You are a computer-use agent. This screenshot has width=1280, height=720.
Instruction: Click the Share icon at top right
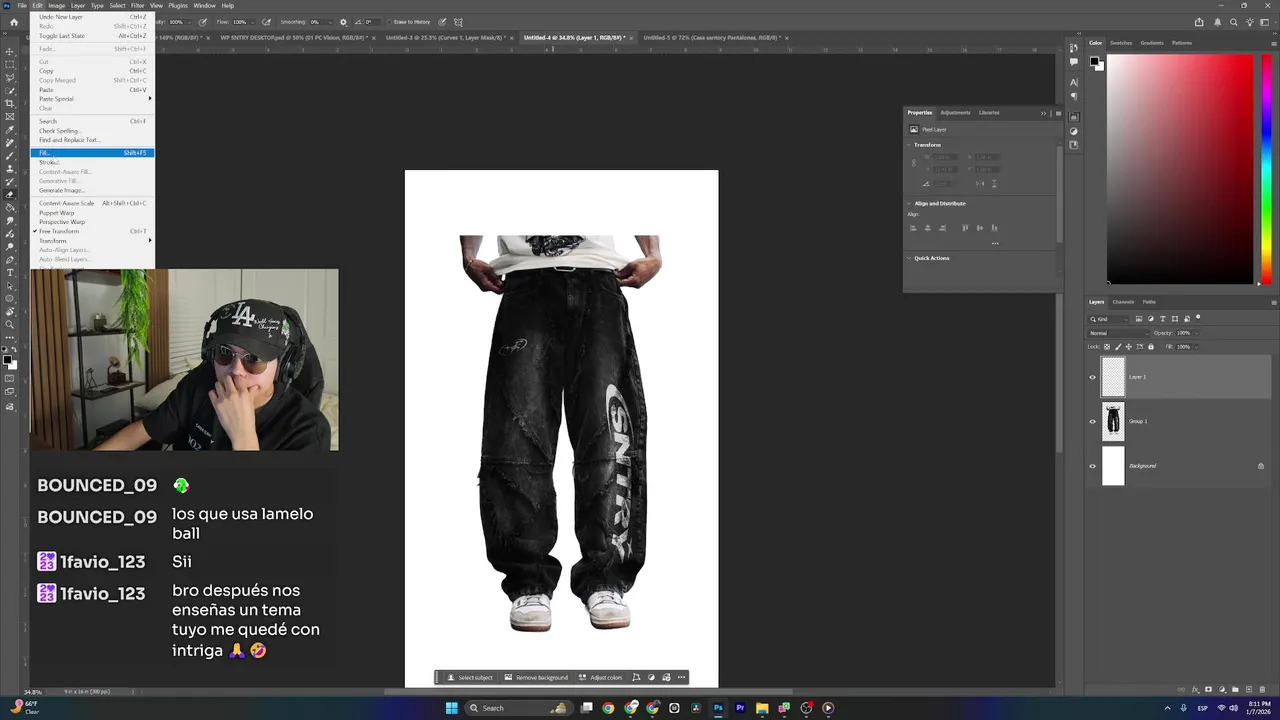click(x=1199, y=22)
